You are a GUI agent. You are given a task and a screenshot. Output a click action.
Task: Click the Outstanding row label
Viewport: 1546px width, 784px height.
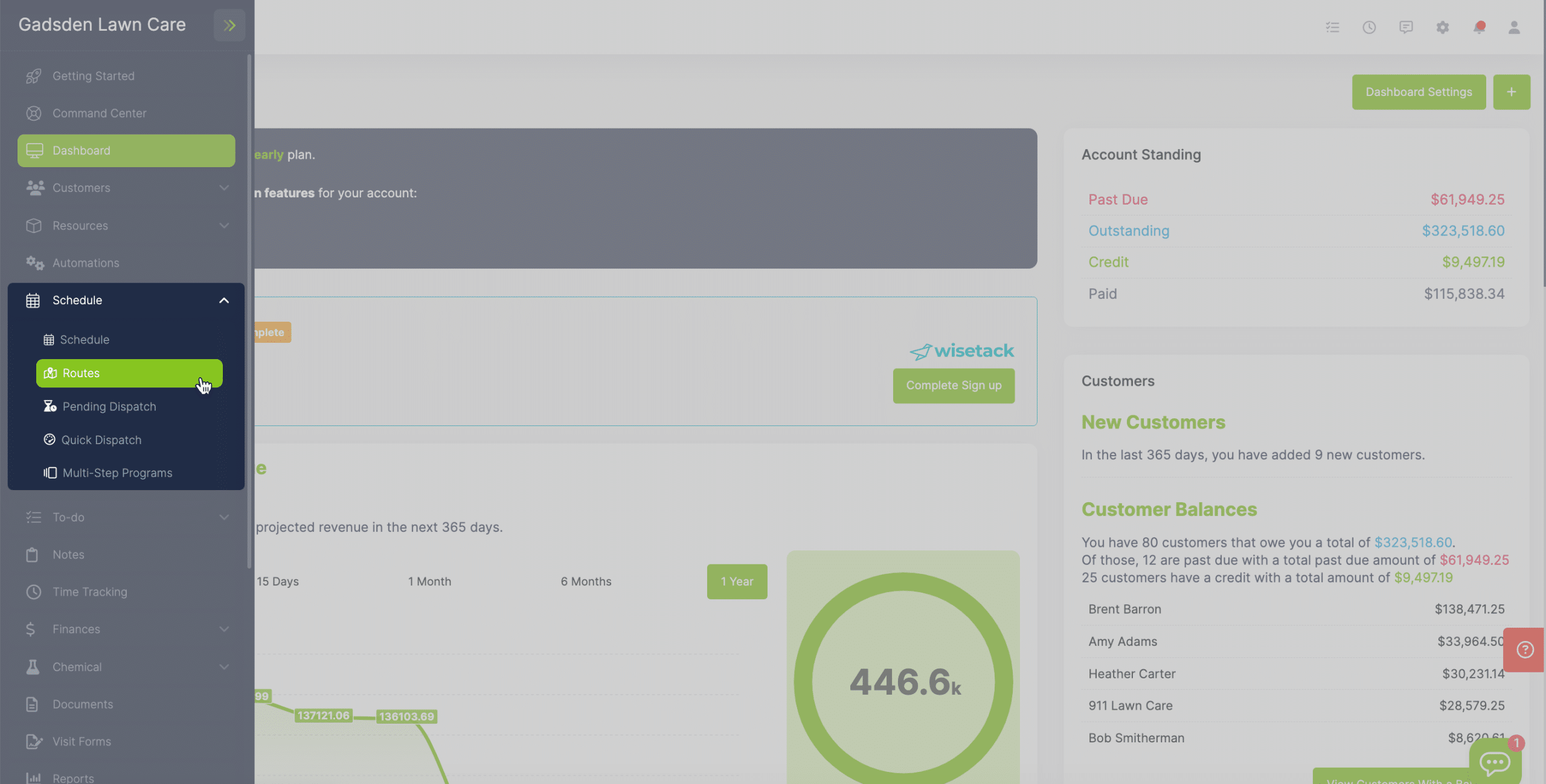[x=1129, y=231]
